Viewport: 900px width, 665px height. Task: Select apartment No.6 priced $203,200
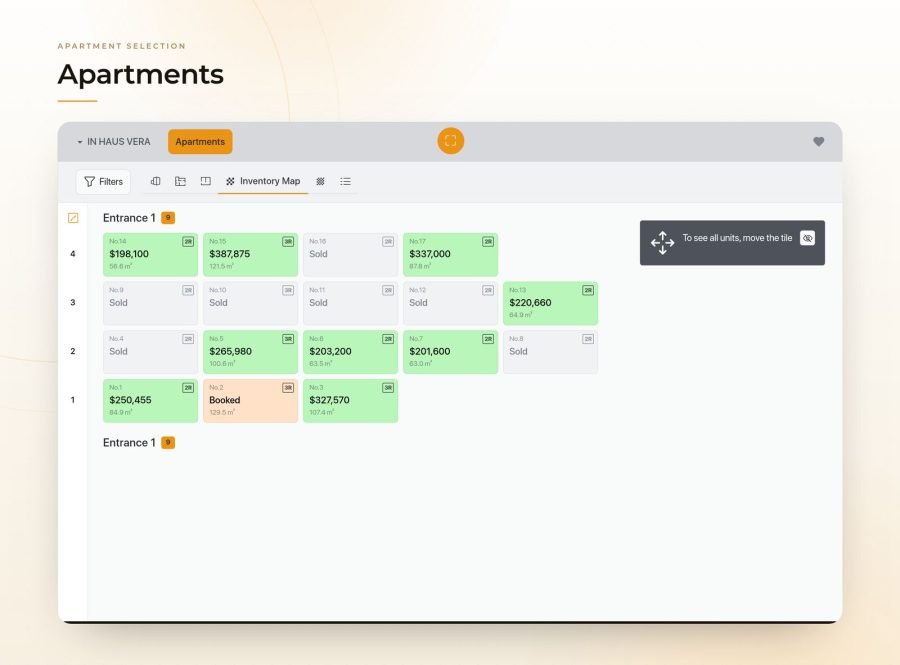[x=350, y=352]
